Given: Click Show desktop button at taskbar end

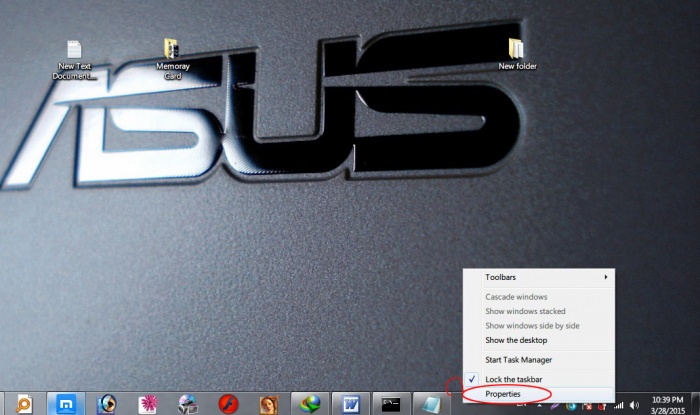Looking at the screenshot, I should (x=696, y=404).
